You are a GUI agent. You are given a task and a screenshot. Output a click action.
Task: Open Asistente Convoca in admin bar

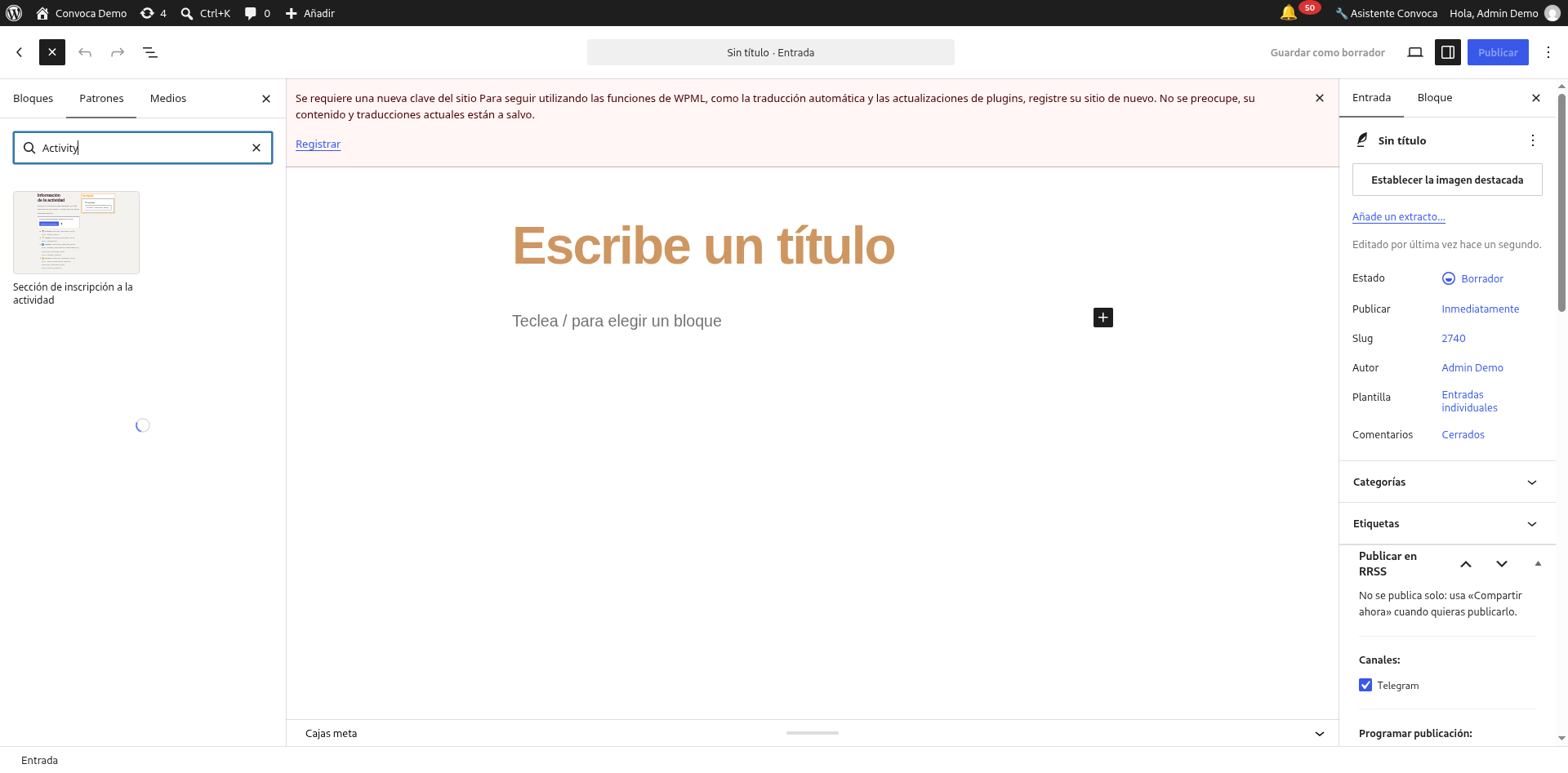1386,13
